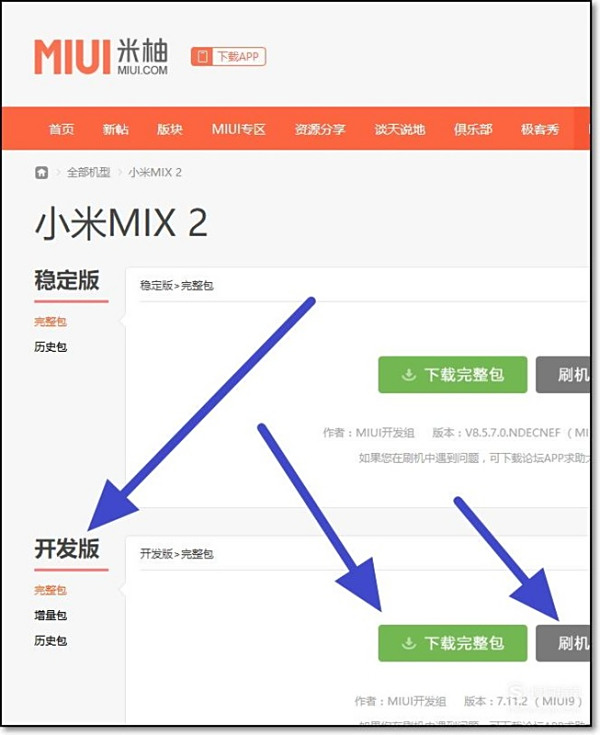Click the home icon in breadcrumb
The width and height of the screenshot is (600, 735).
coord(42,172)
